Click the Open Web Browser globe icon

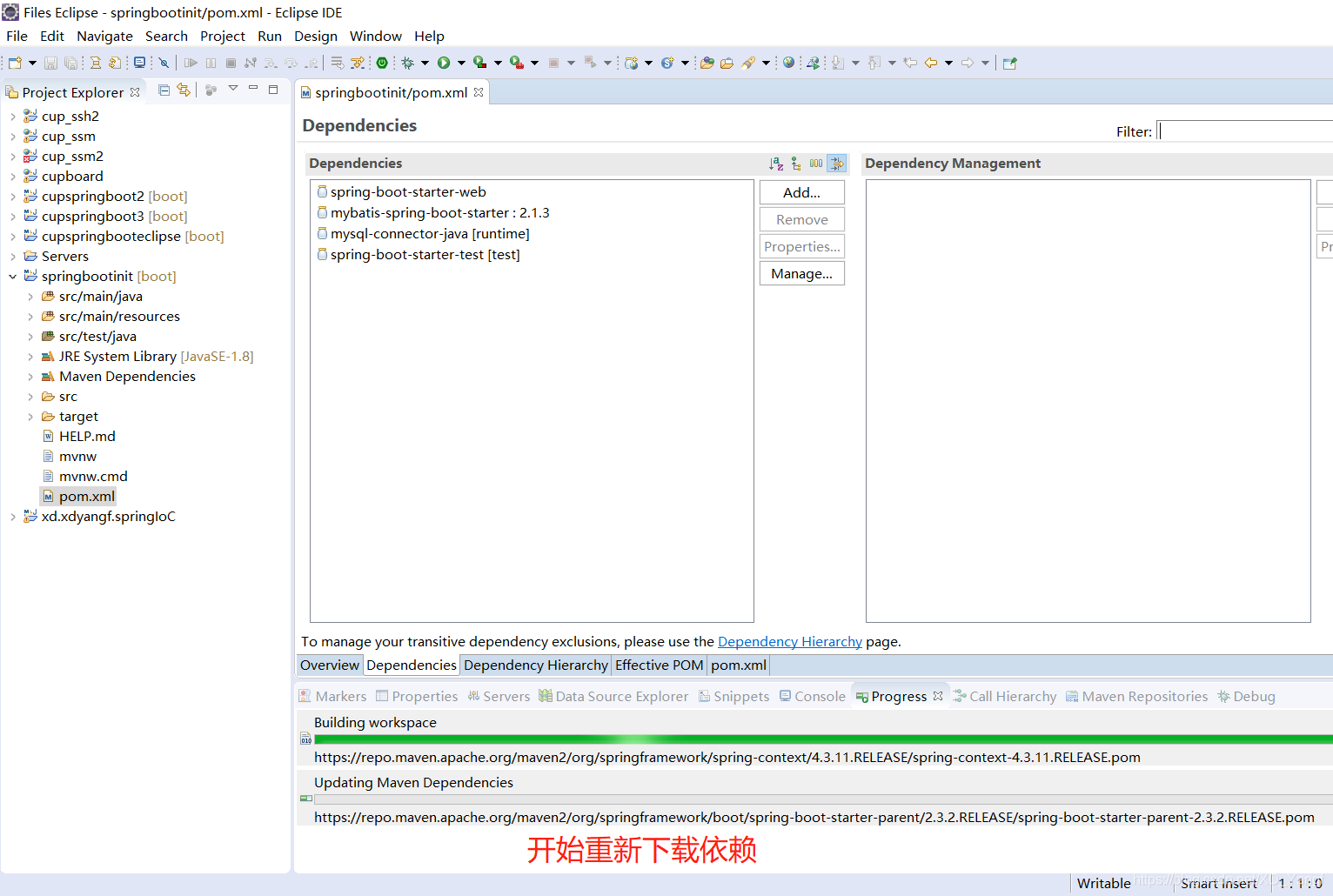[x=788, y=63]
